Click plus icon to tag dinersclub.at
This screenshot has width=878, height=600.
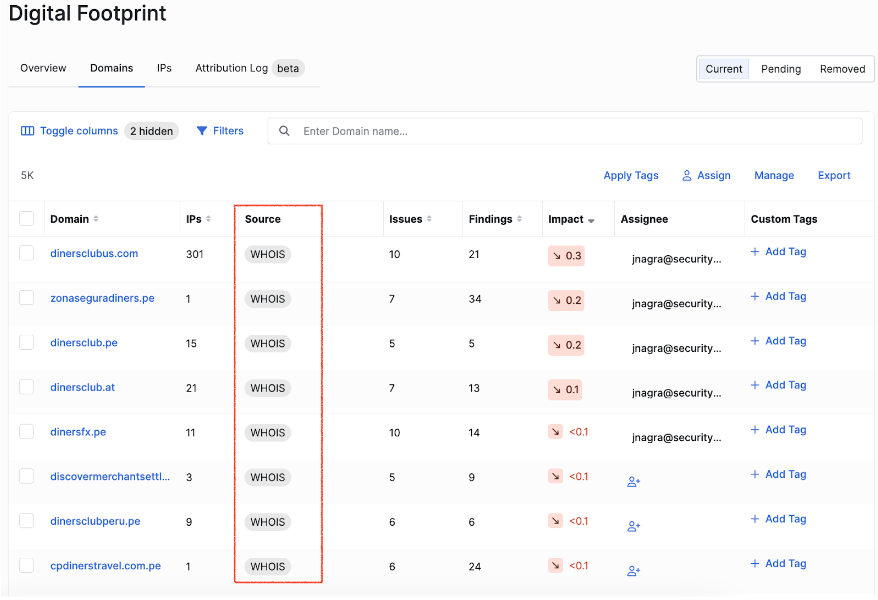pyautogui.click(x=755, y=385)
